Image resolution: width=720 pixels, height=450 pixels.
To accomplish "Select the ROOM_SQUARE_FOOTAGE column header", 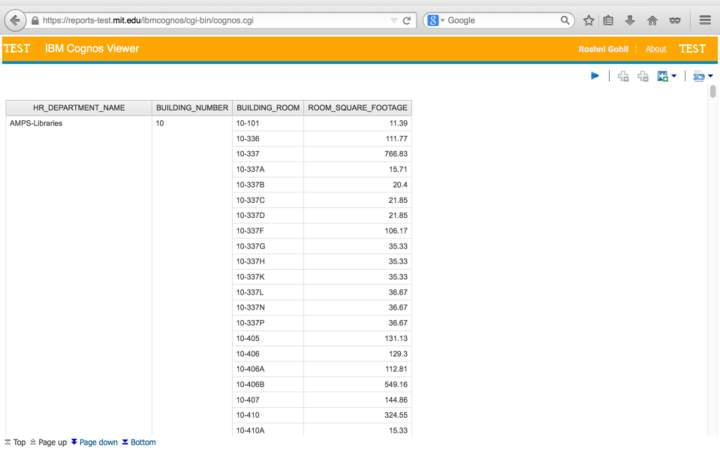I will click(358, 107).
